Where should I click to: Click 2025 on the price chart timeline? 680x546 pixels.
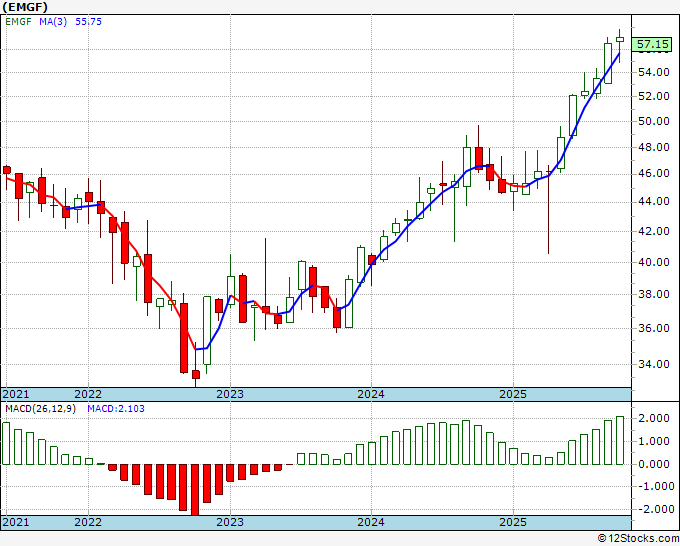(513, 394)
